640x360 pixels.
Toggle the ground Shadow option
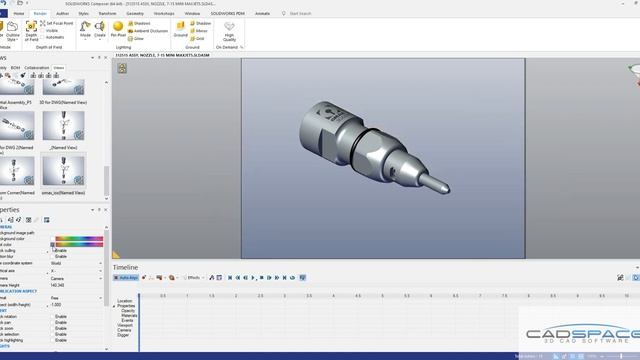point(200,24)
